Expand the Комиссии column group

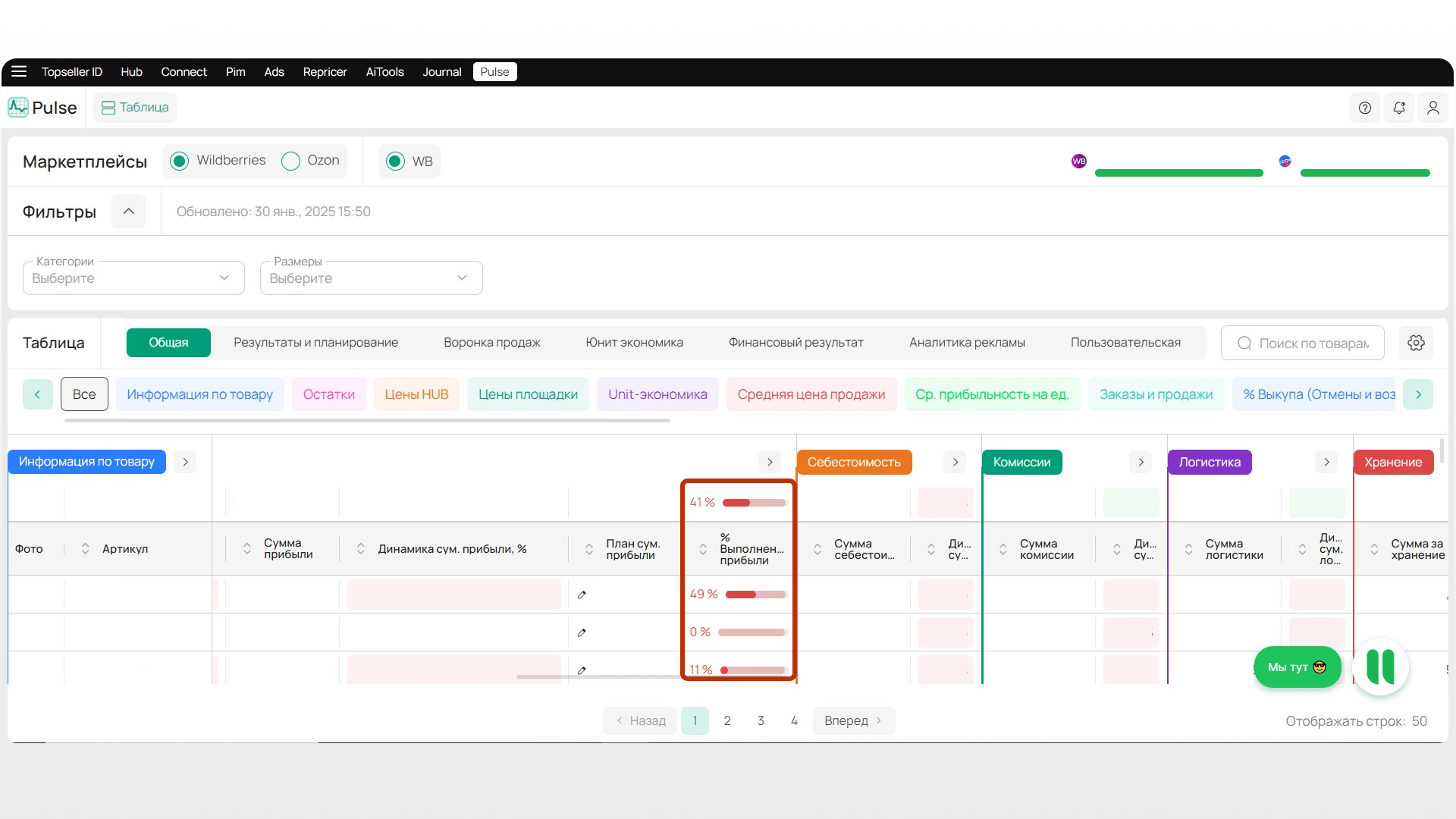[x=1141, y=462]
